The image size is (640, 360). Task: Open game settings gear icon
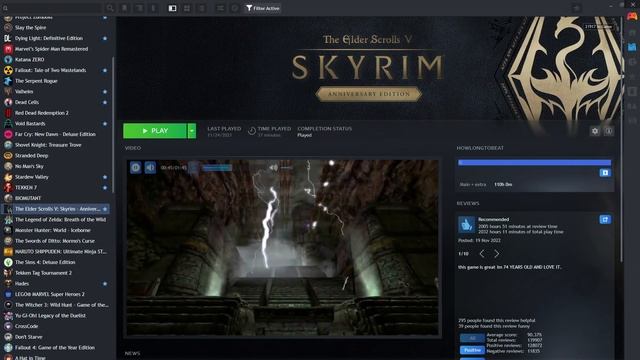[595, 131]
